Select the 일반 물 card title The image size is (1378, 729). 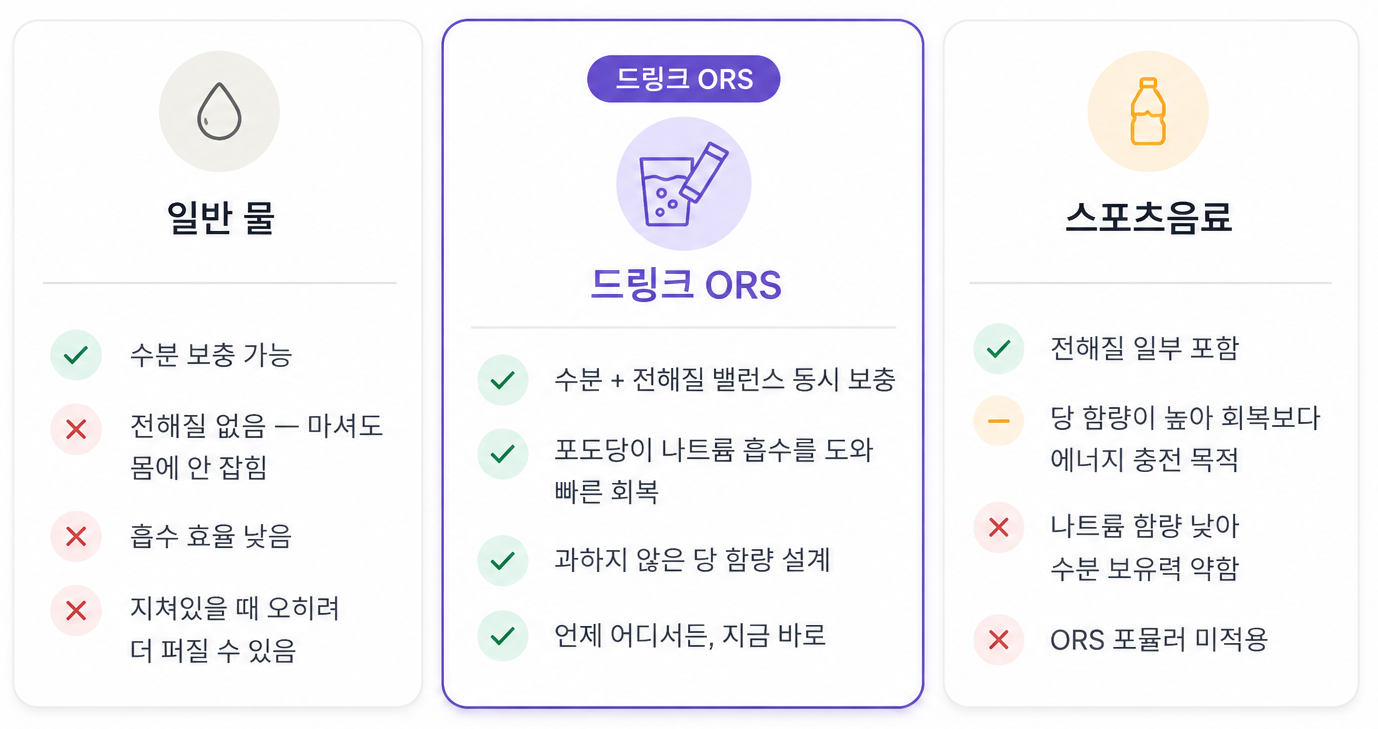[220, 217]
